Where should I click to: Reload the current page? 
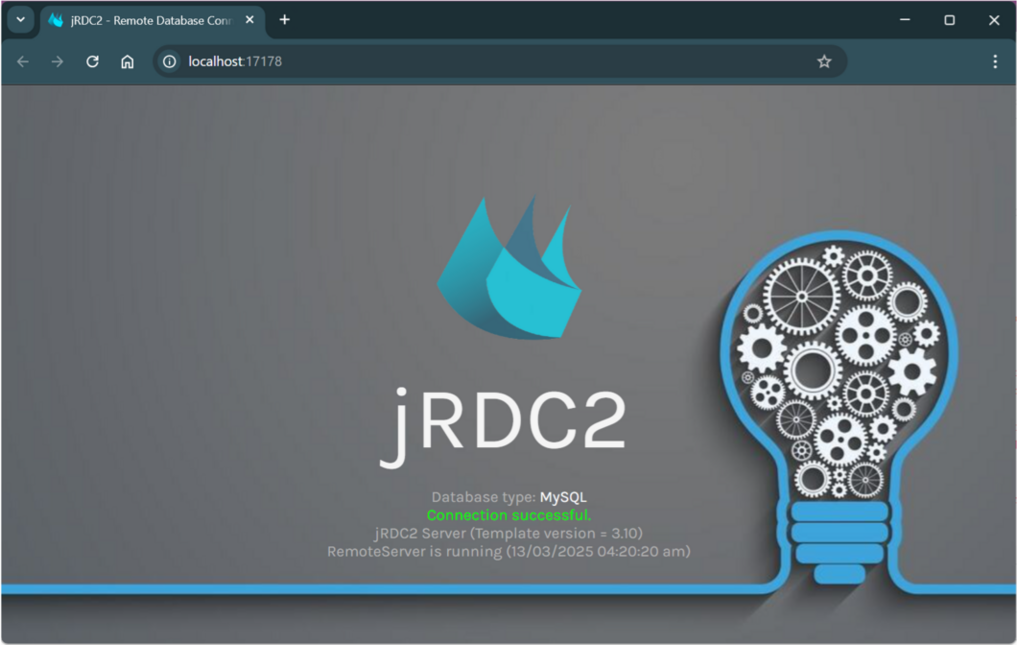pyautogui.click(x=93, y=62)
